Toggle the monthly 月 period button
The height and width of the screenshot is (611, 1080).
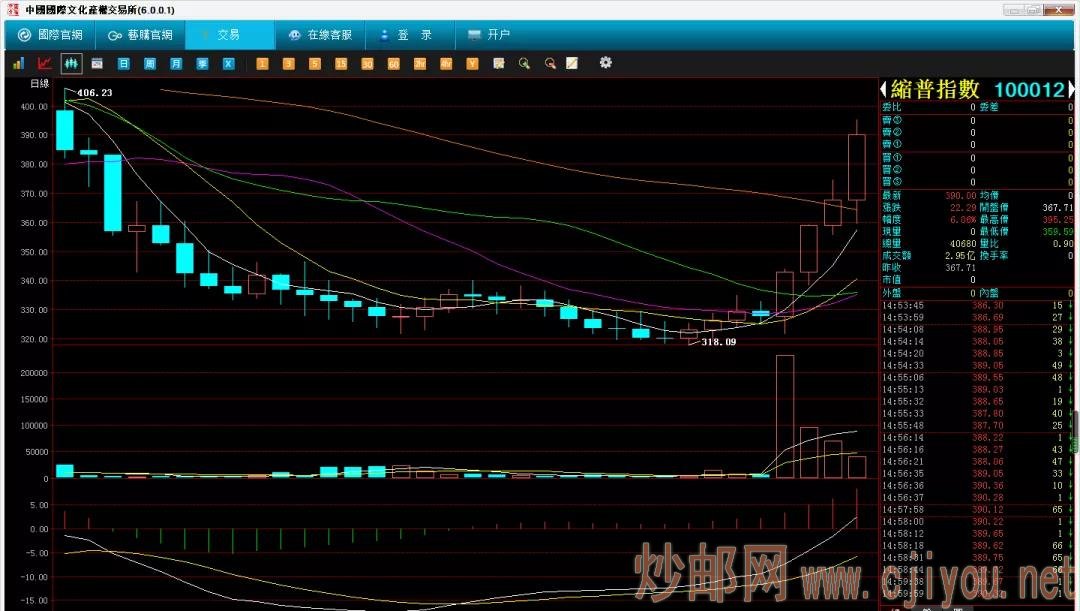[x=176, y=63]
